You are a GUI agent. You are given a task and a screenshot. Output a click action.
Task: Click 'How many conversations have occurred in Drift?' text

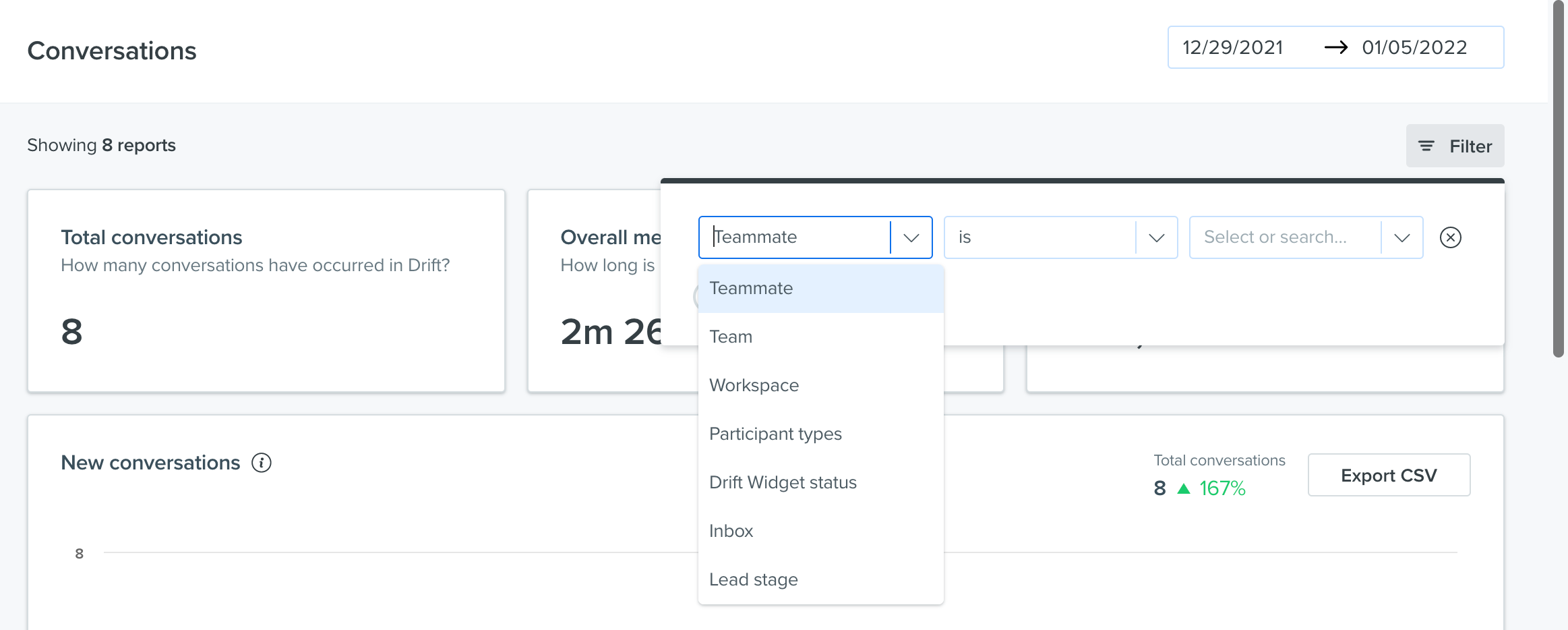coord(255,265)
